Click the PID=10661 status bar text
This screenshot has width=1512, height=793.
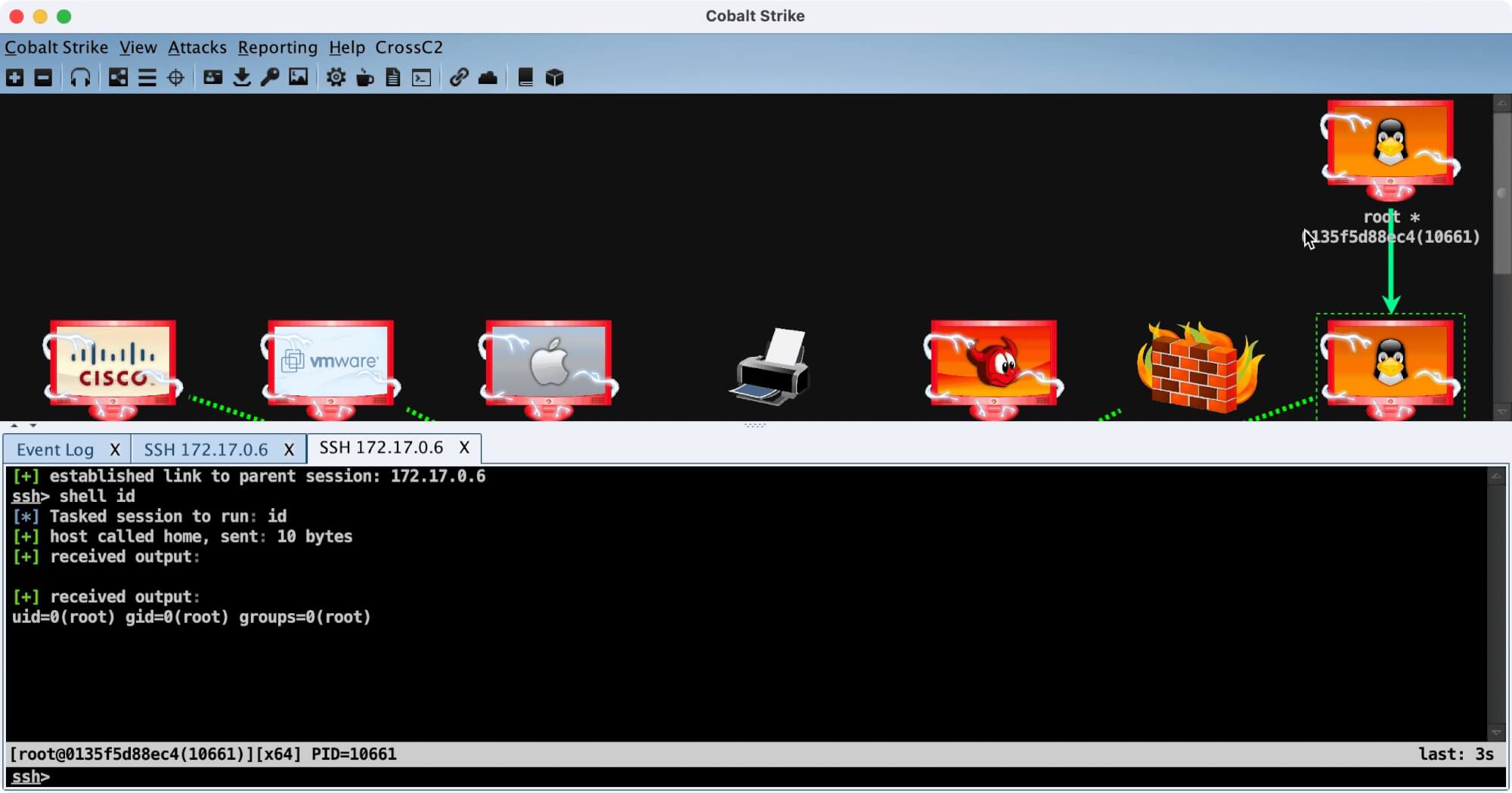coord(354,754)
